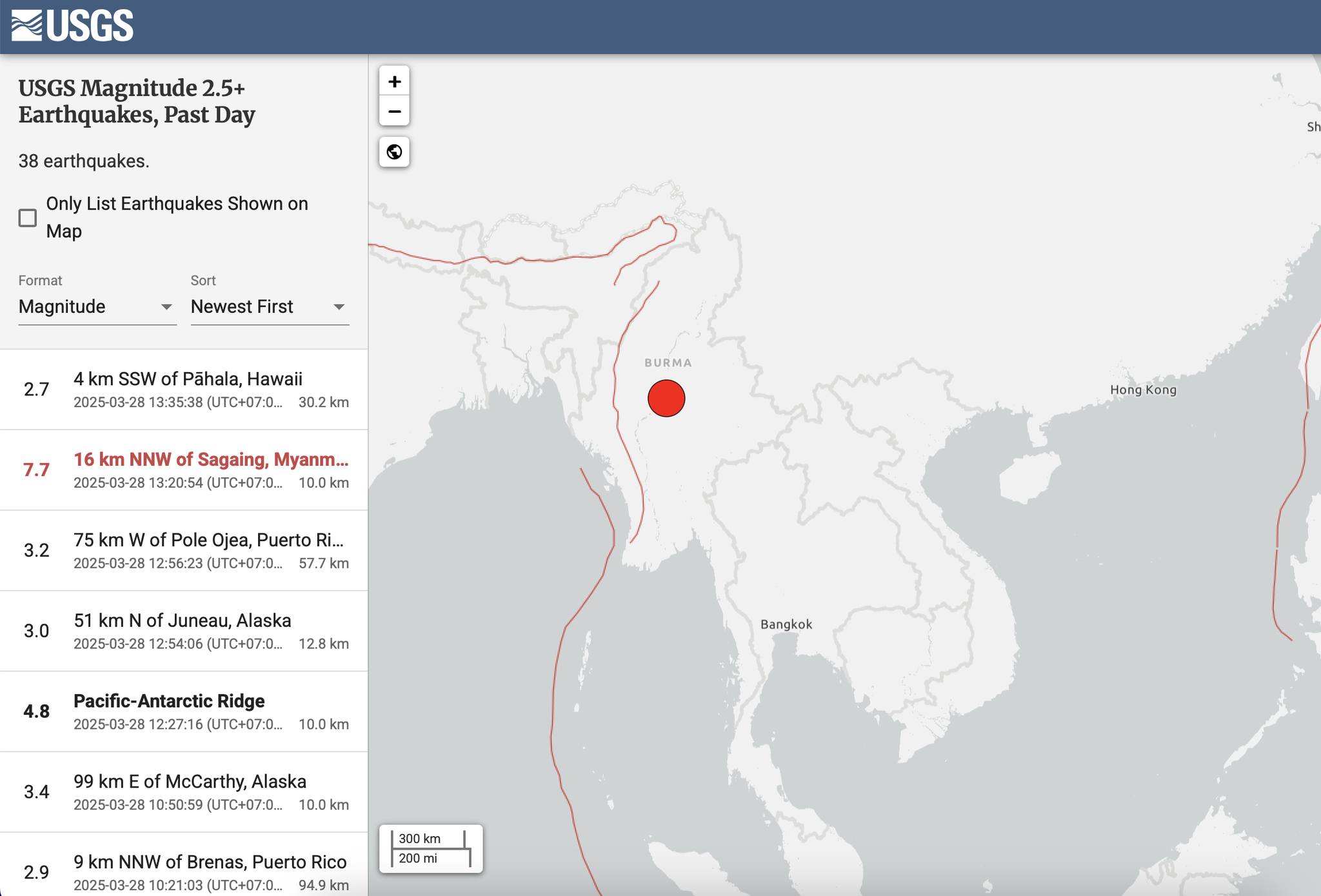Click the 38 earthquakes count text
Screen dimensions: 1321x896
(x=84, y=161)
